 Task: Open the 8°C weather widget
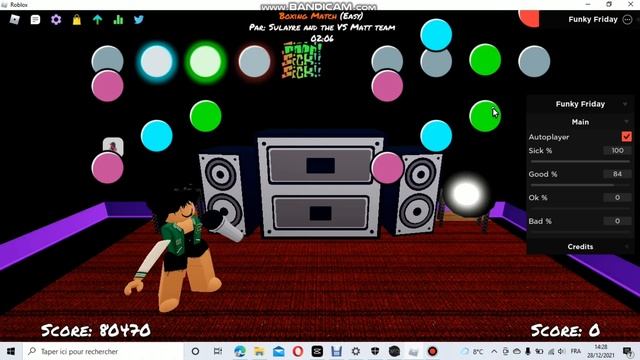[473, 351]
